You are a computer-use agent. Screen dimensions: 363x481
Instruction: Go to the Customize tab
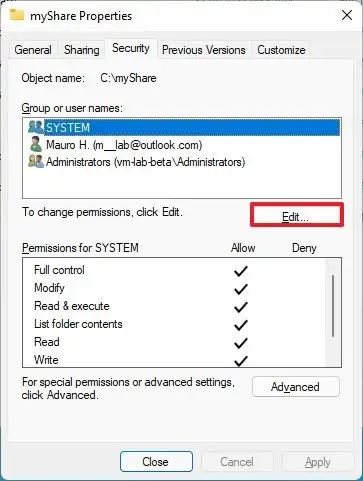click(x=281, y=50)
